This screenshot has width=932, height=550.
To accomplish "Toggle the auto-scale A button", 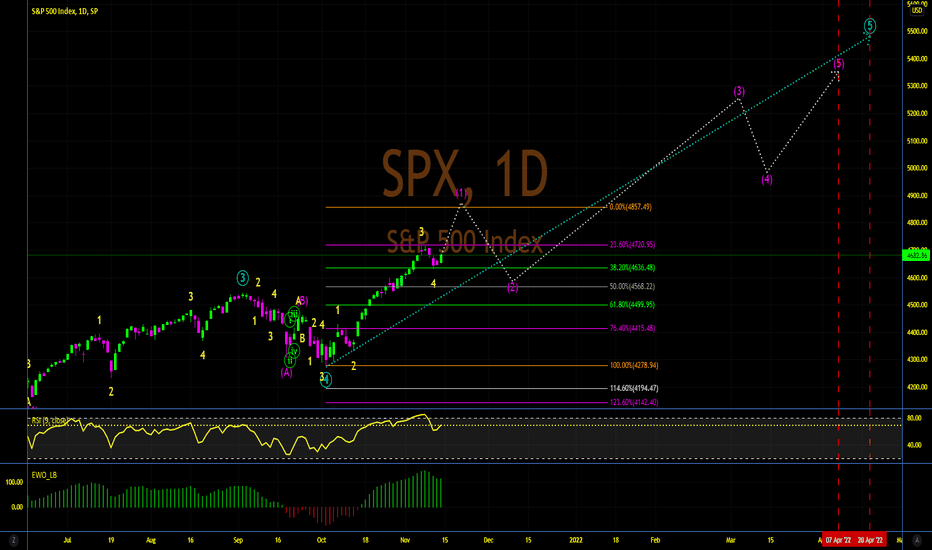I will tap(917, 540).
